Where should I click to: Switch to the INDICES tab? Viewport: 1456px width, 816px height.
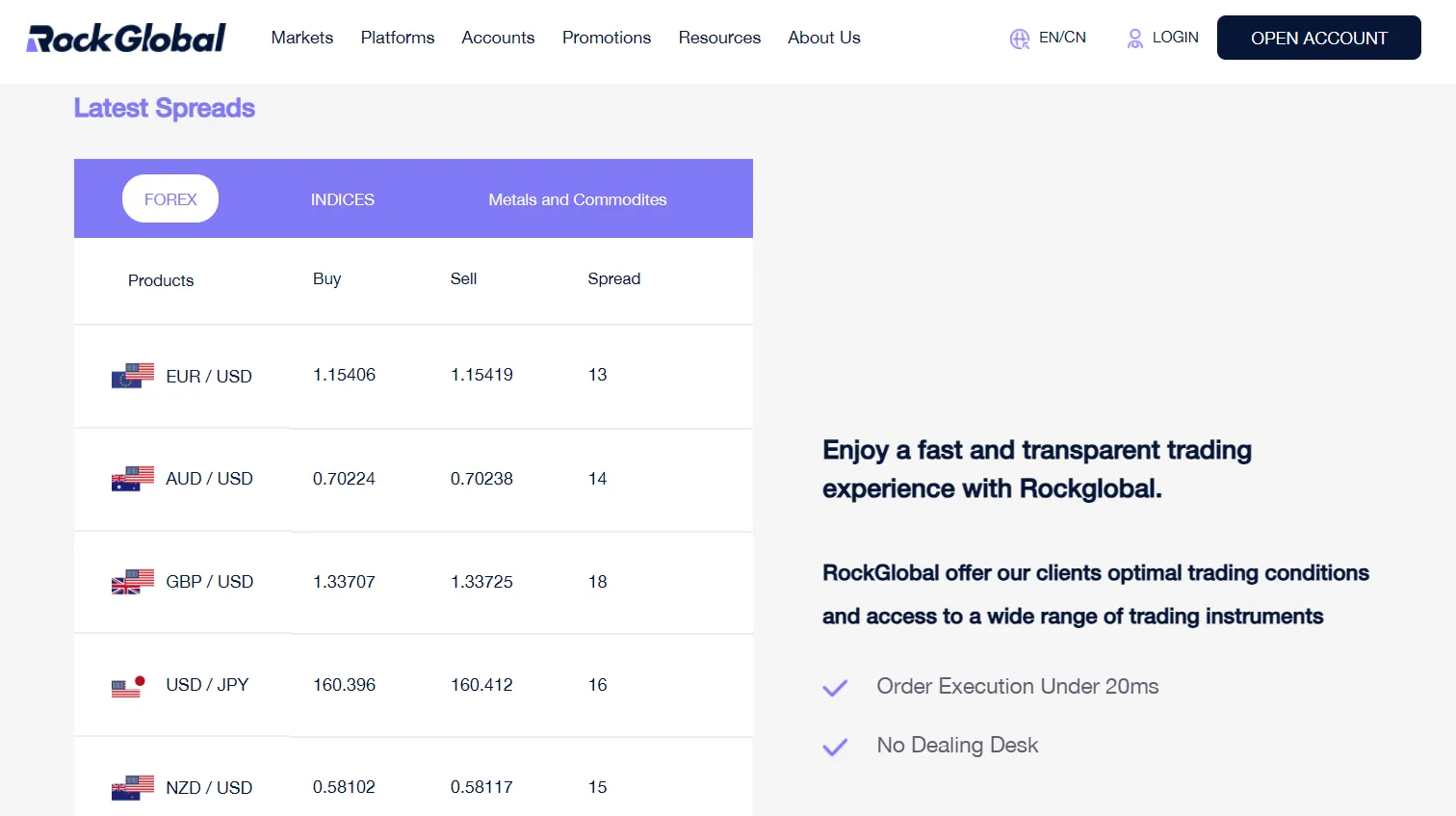pos(343,199)
